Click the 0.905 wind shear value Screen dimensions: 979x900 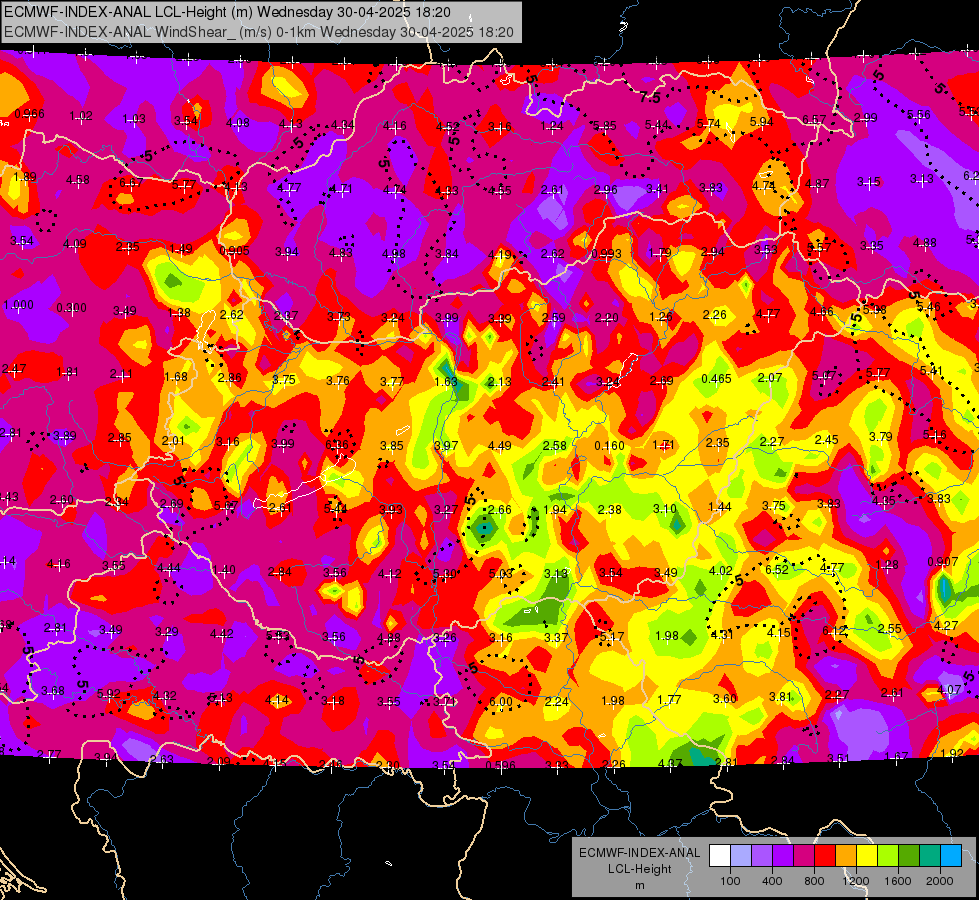click(234, 250)
